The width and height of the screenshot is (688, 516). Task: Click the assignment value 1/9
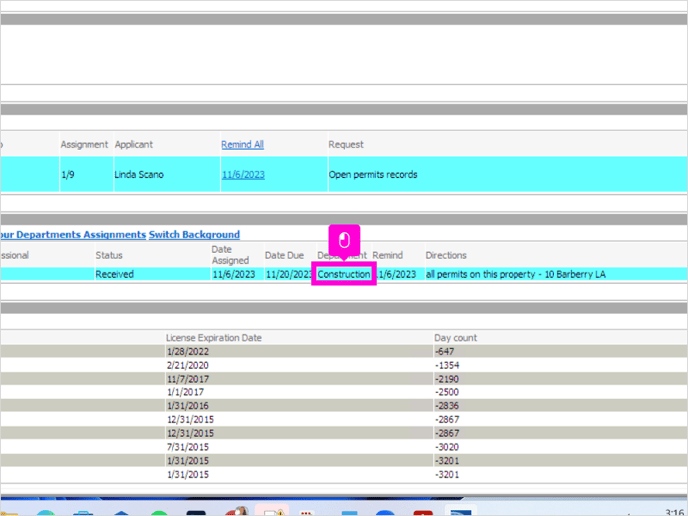[68, 175]
